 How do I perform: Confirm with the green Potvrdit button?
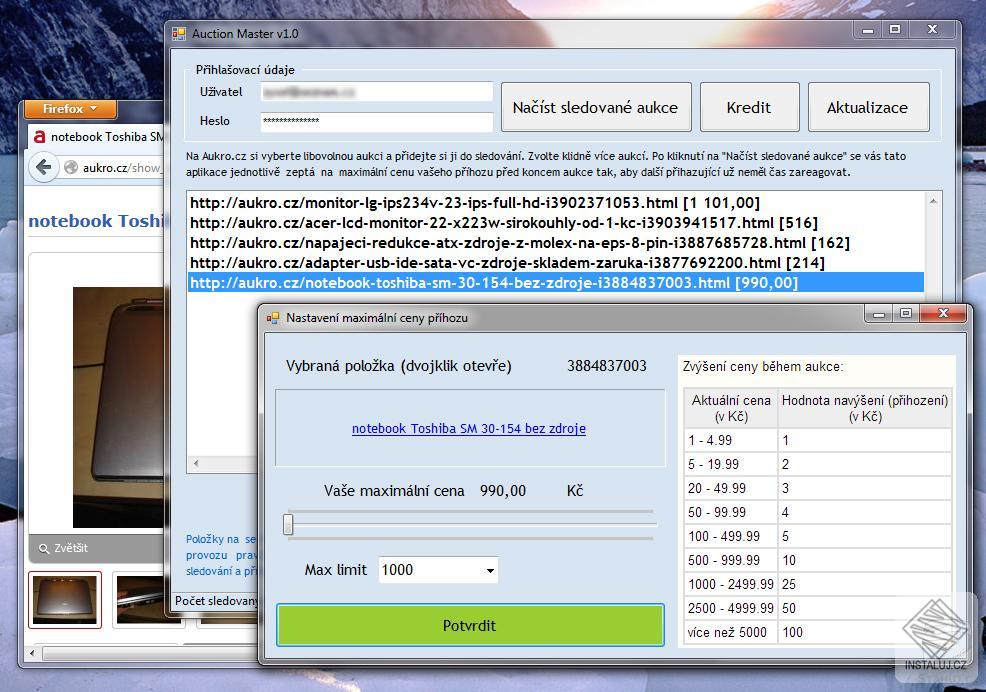click(470, 625)
